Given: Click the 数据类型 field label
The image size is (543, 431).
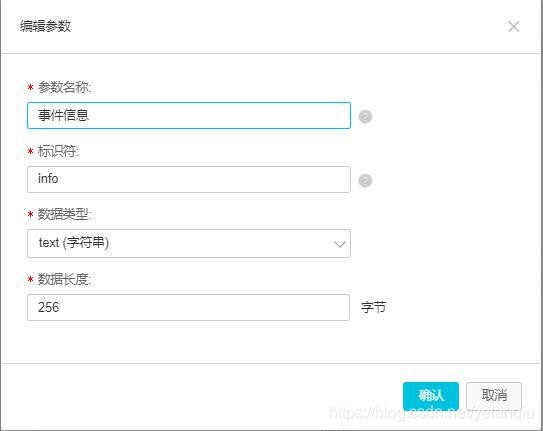Looking at the screenshot, I should pyautogui.click(x=64, y=215).
